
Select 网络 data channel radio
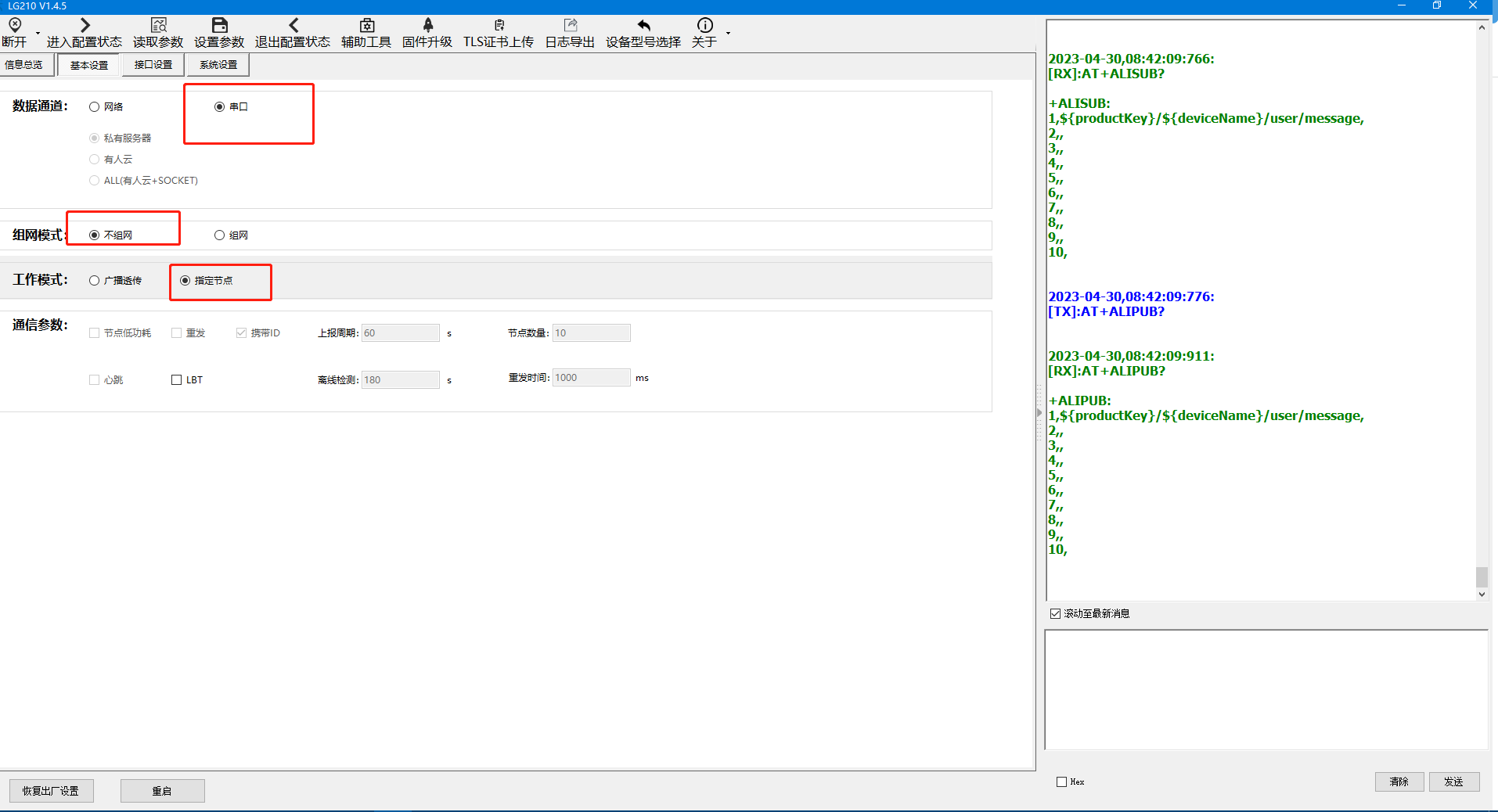tap(95, 106)
